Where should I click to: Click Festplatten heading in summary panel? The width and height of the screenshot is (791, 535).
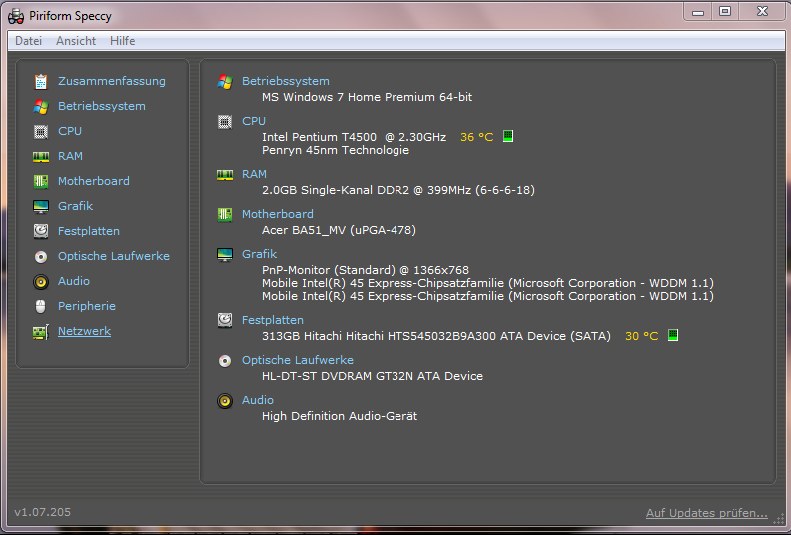point(272,320)
